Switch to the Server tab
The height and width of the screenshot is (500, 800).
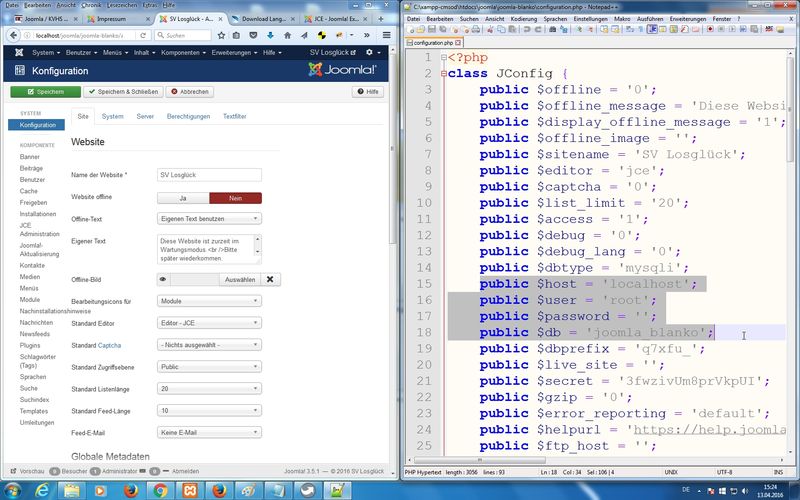pyautogui.click(x=145, y=117)
